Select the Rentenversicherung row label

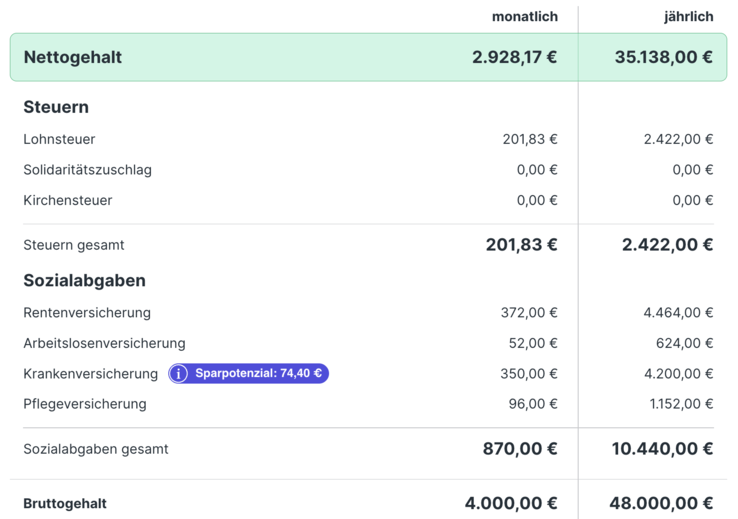click(87, 313)
